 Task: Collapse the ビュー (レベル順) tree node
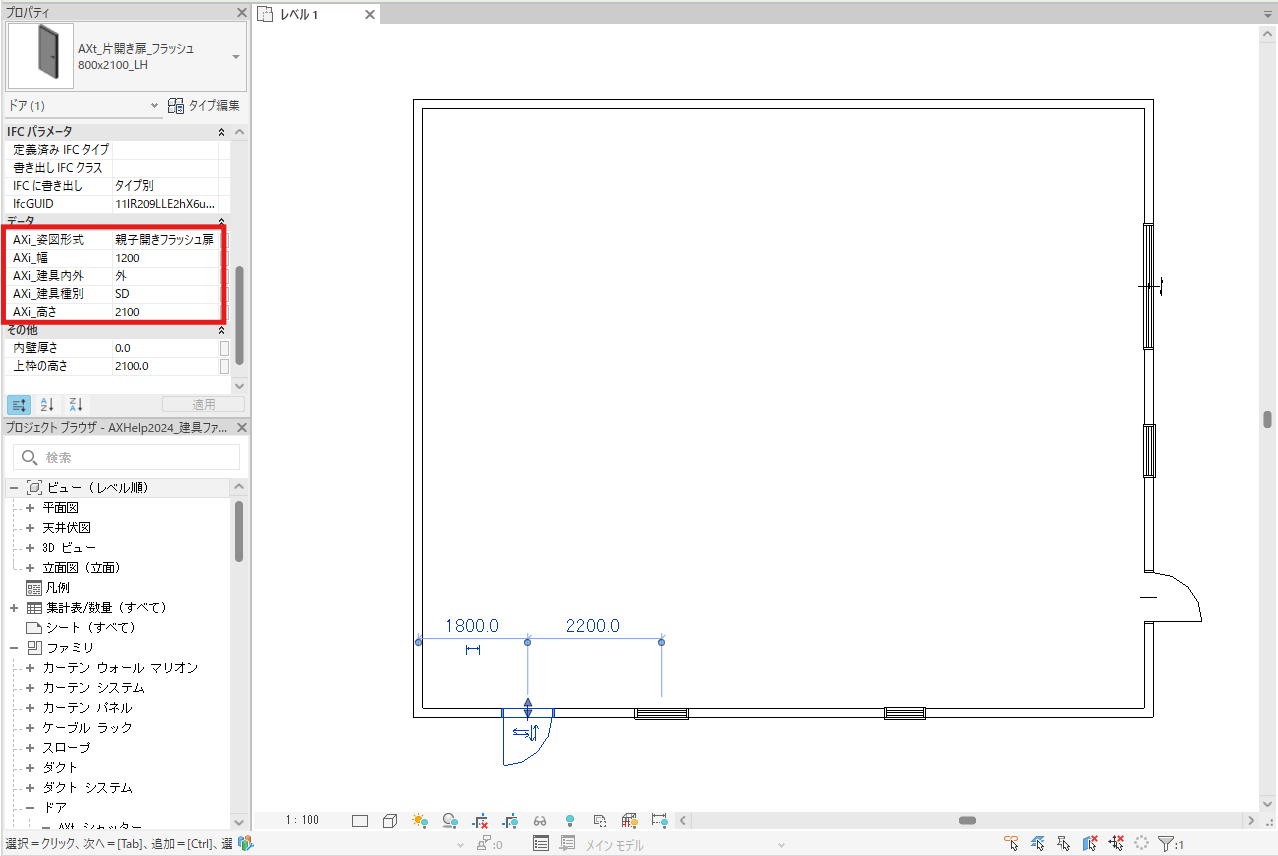(x=14, y=487)
